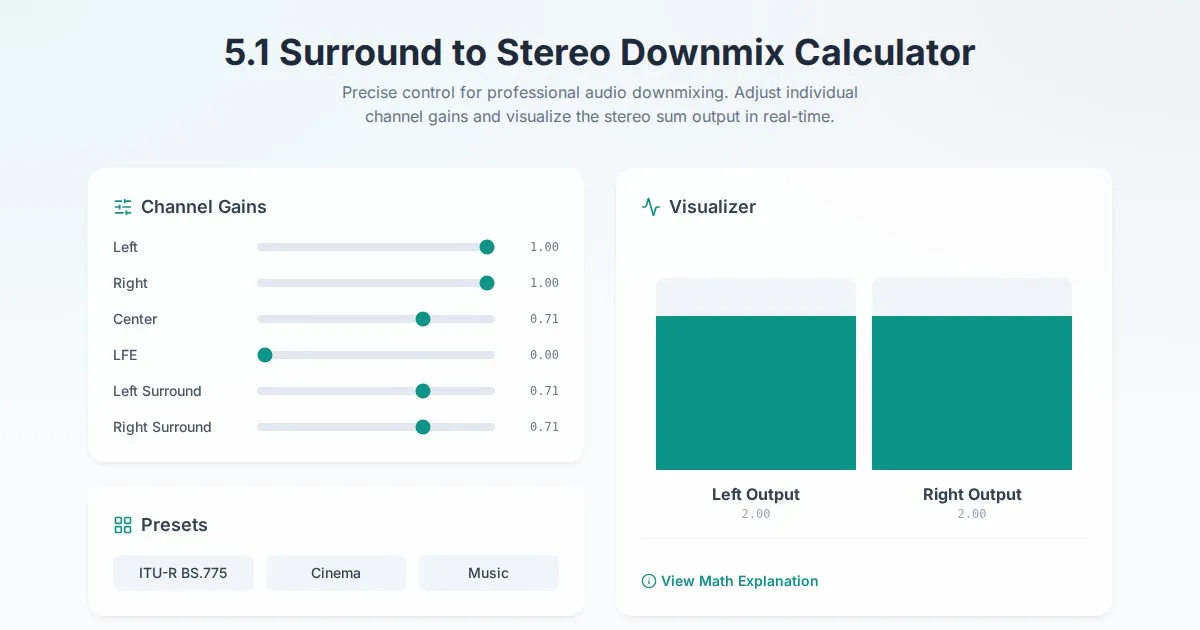
Task: Click the Right Output level bar
Action: coord(972,392)
